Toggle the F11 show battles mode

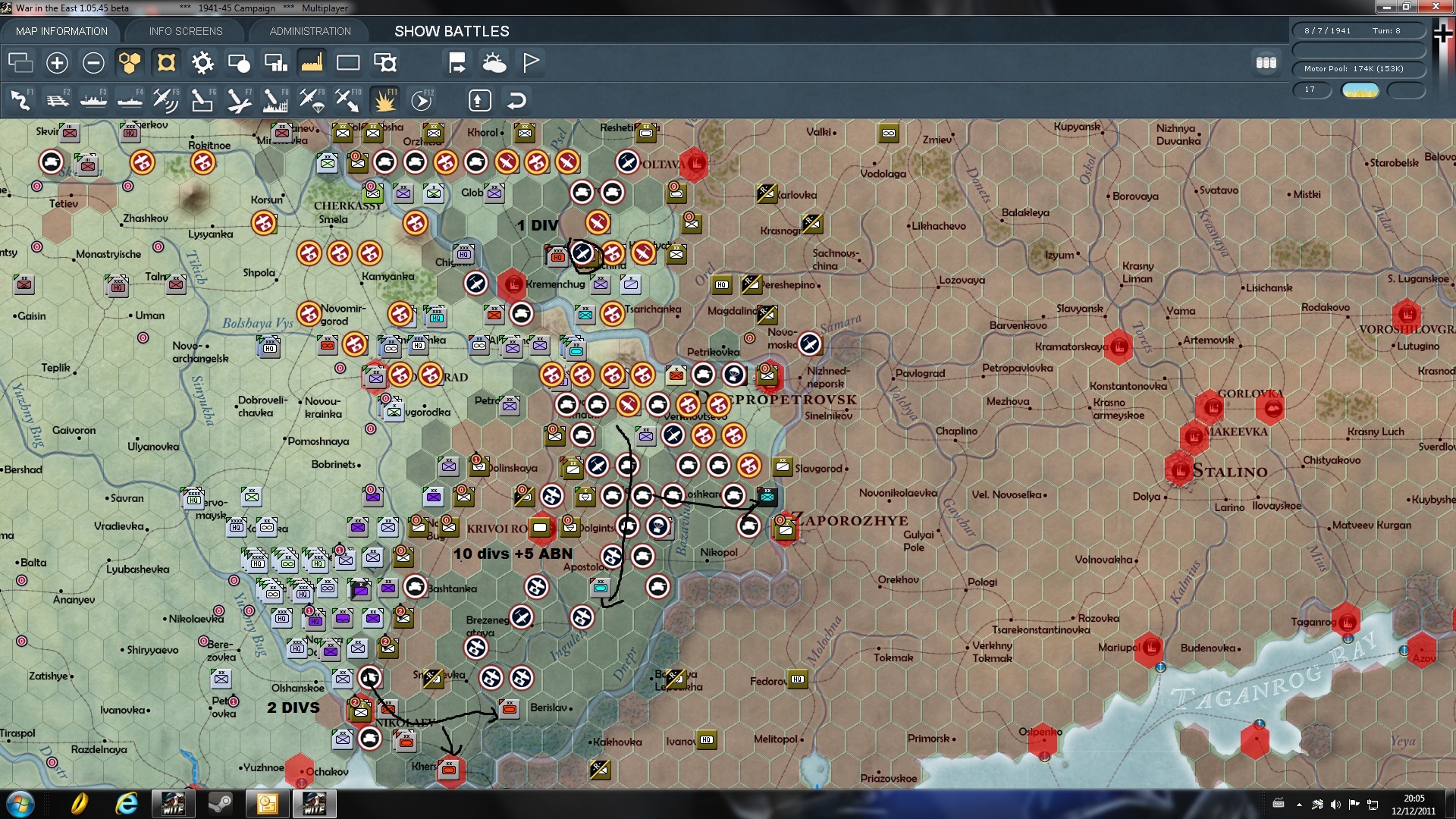384,100
